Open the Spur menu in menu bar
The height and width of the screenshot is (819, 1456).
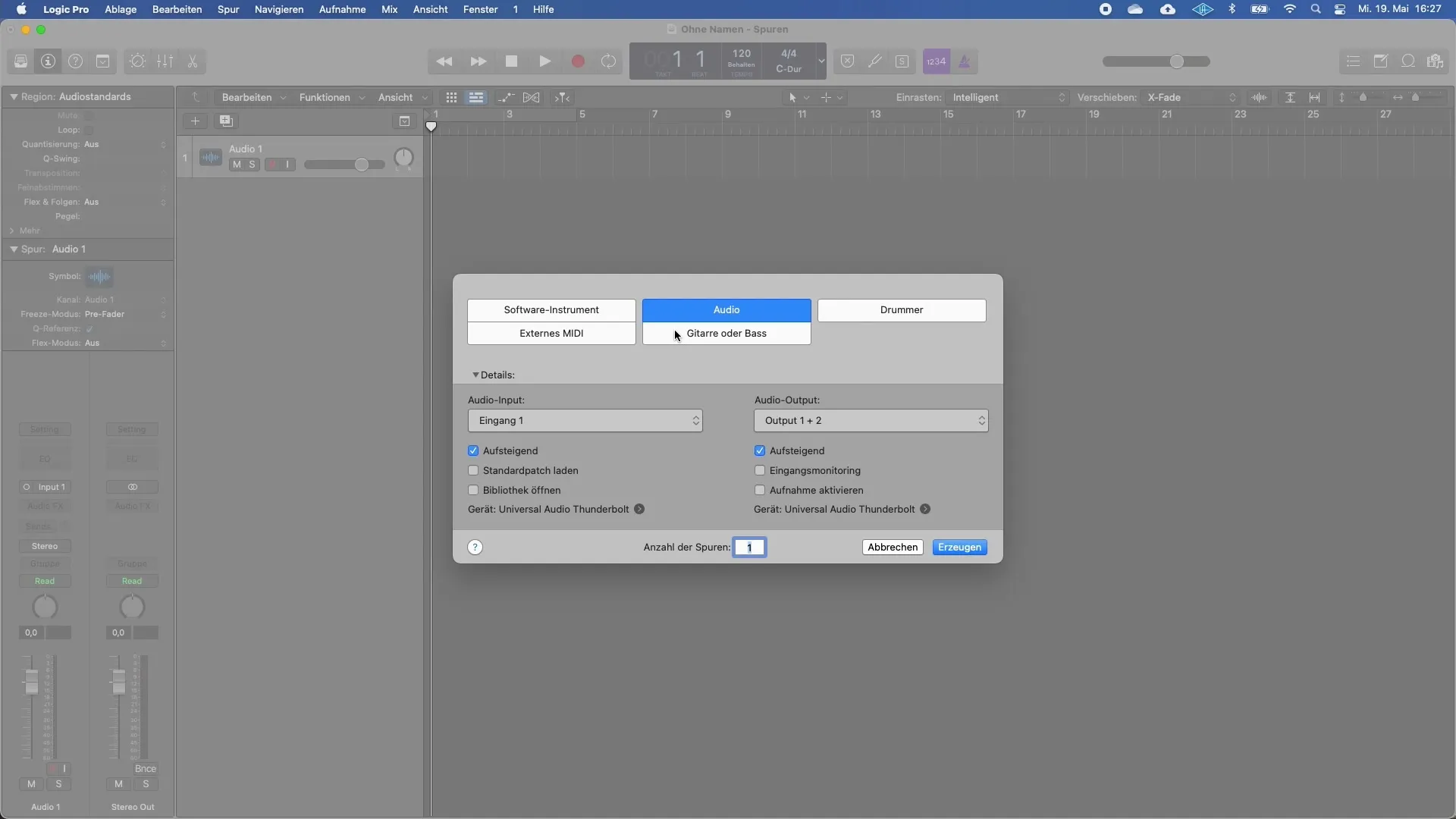[x=228, y=9]
